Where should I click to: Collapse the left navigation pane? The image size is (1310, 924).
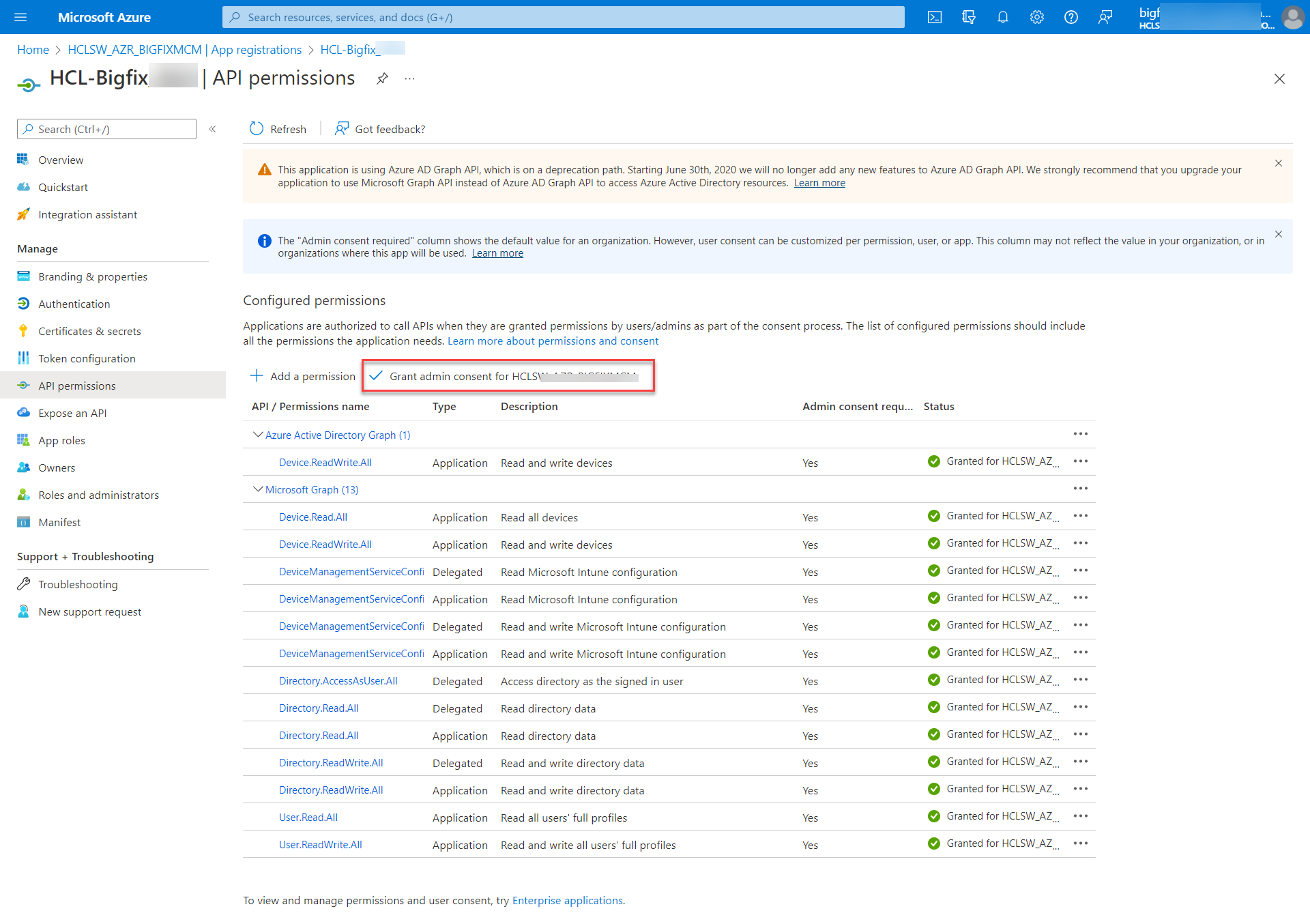point(213,129)
